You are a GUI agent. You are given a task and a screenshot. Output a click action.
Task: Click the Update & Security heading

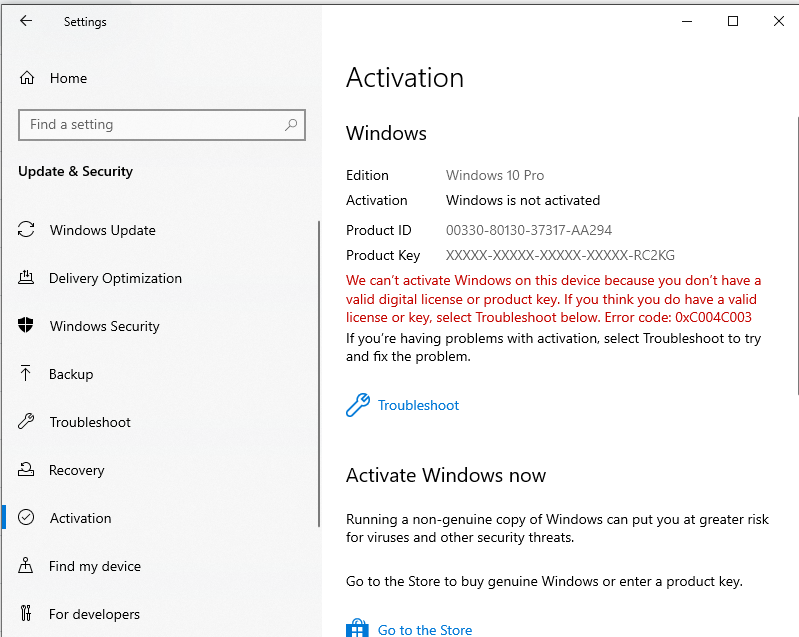click(75, 172)
